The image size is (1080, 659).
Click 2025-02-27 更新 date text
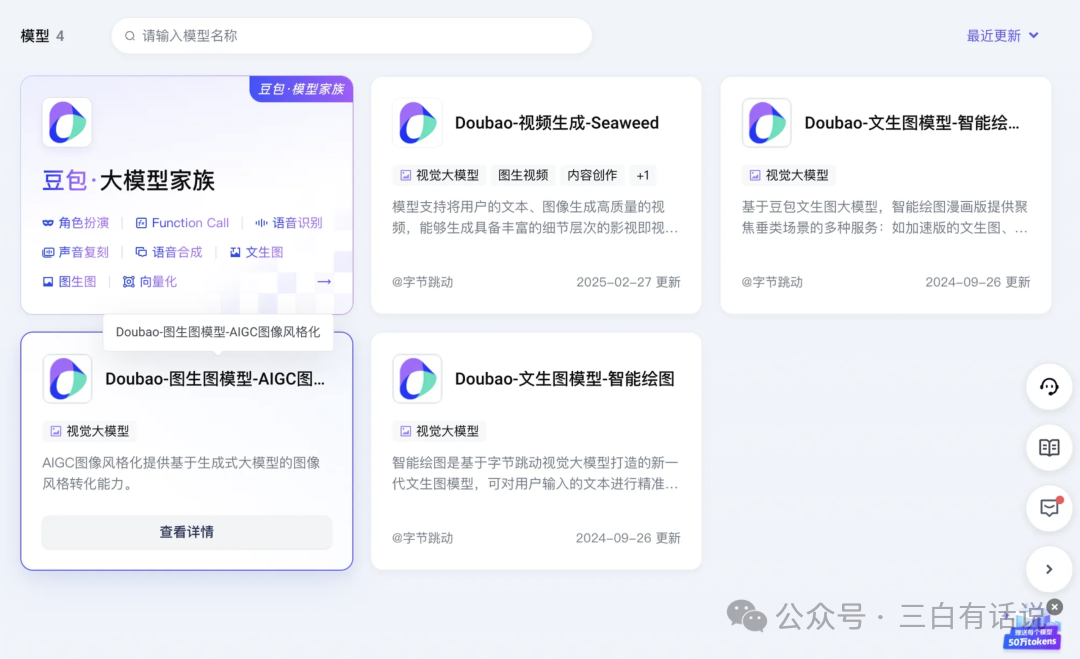[628, 282]
